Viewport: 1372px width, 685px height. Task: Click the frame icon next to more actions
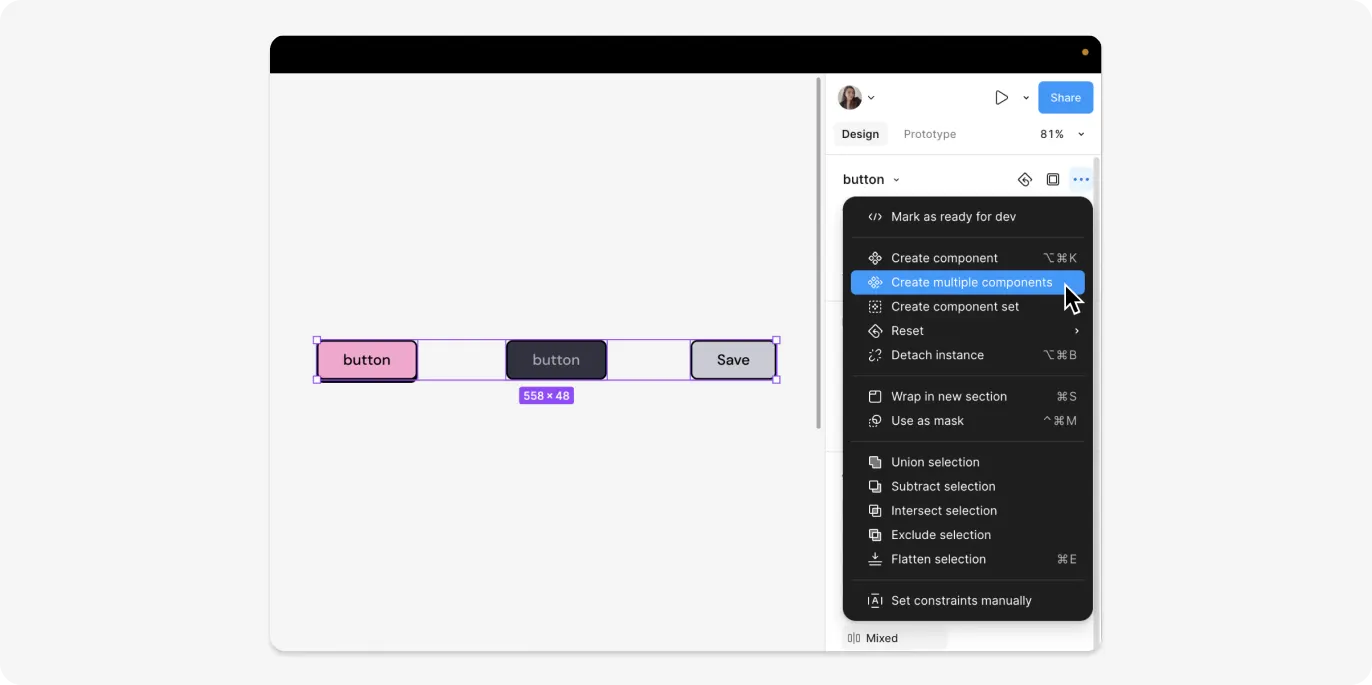point(1053,180)
